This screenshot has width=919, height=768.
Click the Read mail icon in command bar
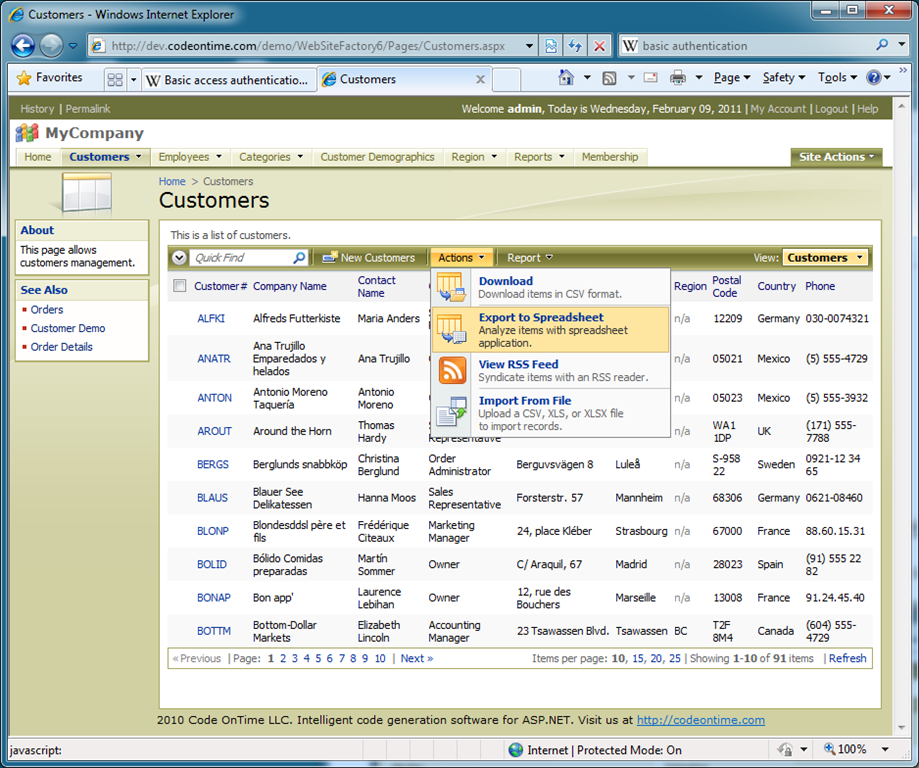651,77
